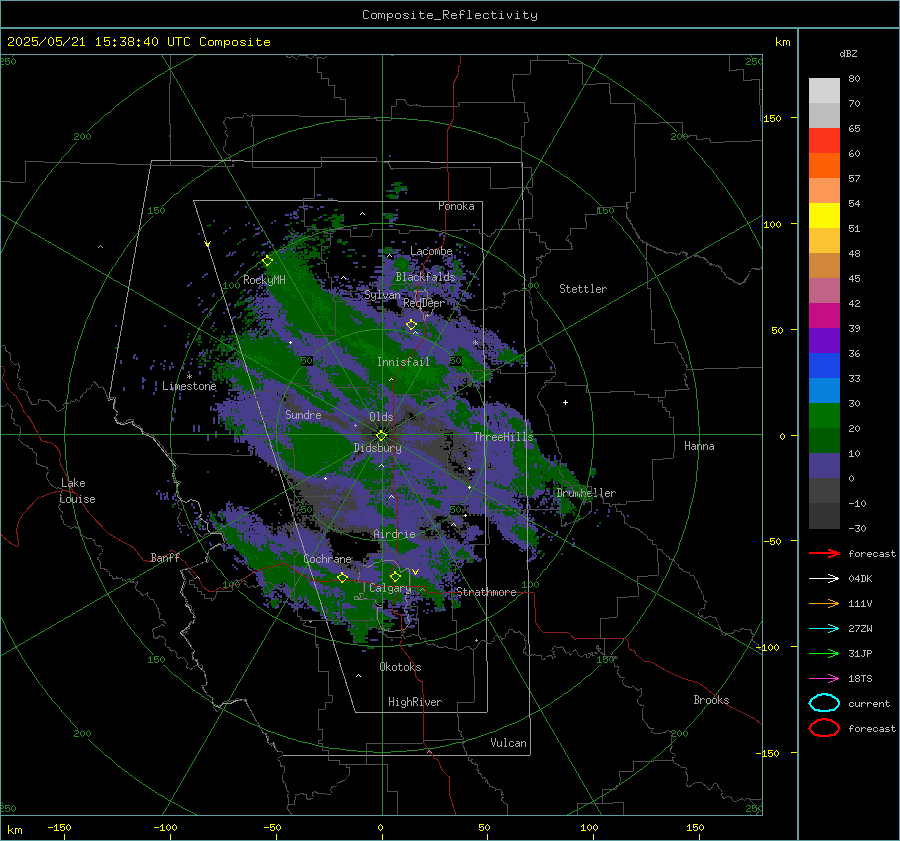900x841 pixels.
Task: Click the yellow diamond marker near RockyMH
Action: click(267, 261)
